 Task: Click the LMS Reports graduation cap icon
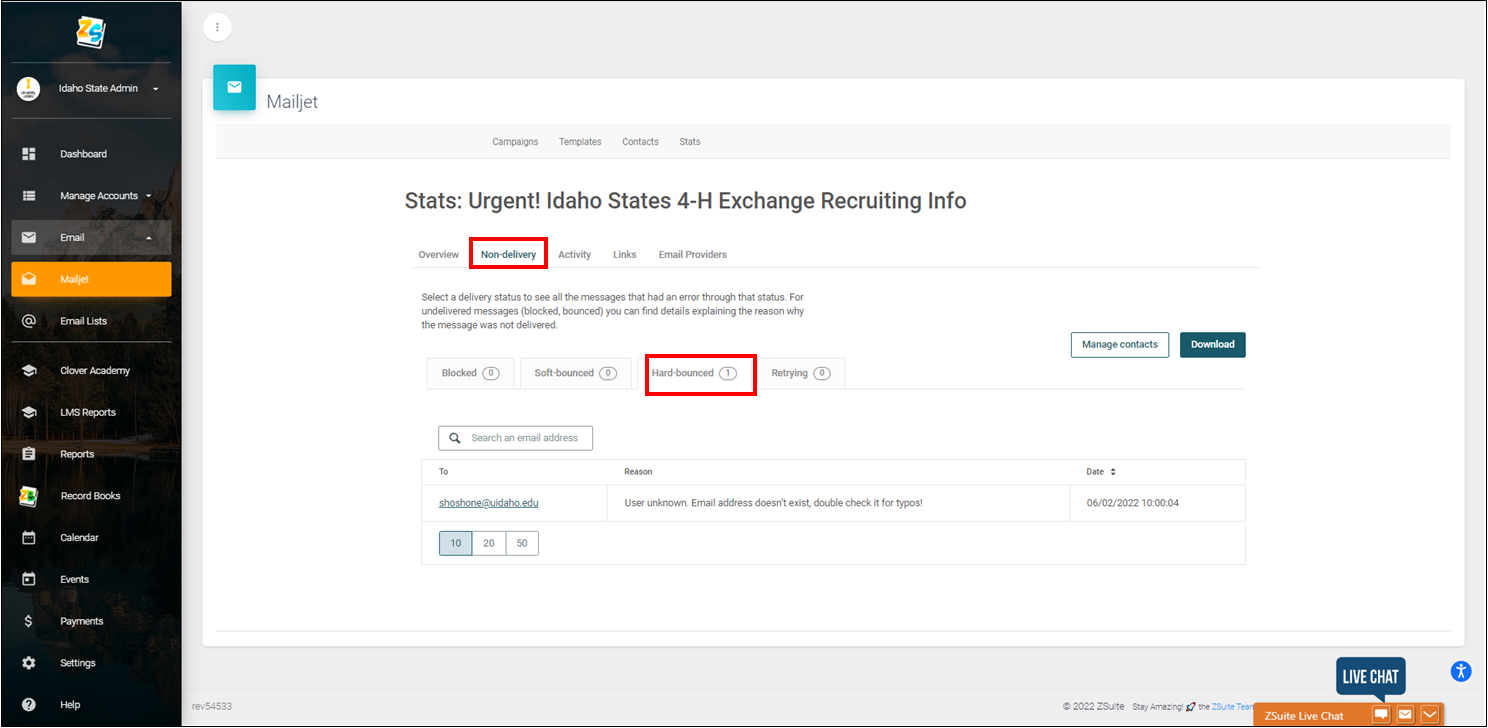pos(29,412)
